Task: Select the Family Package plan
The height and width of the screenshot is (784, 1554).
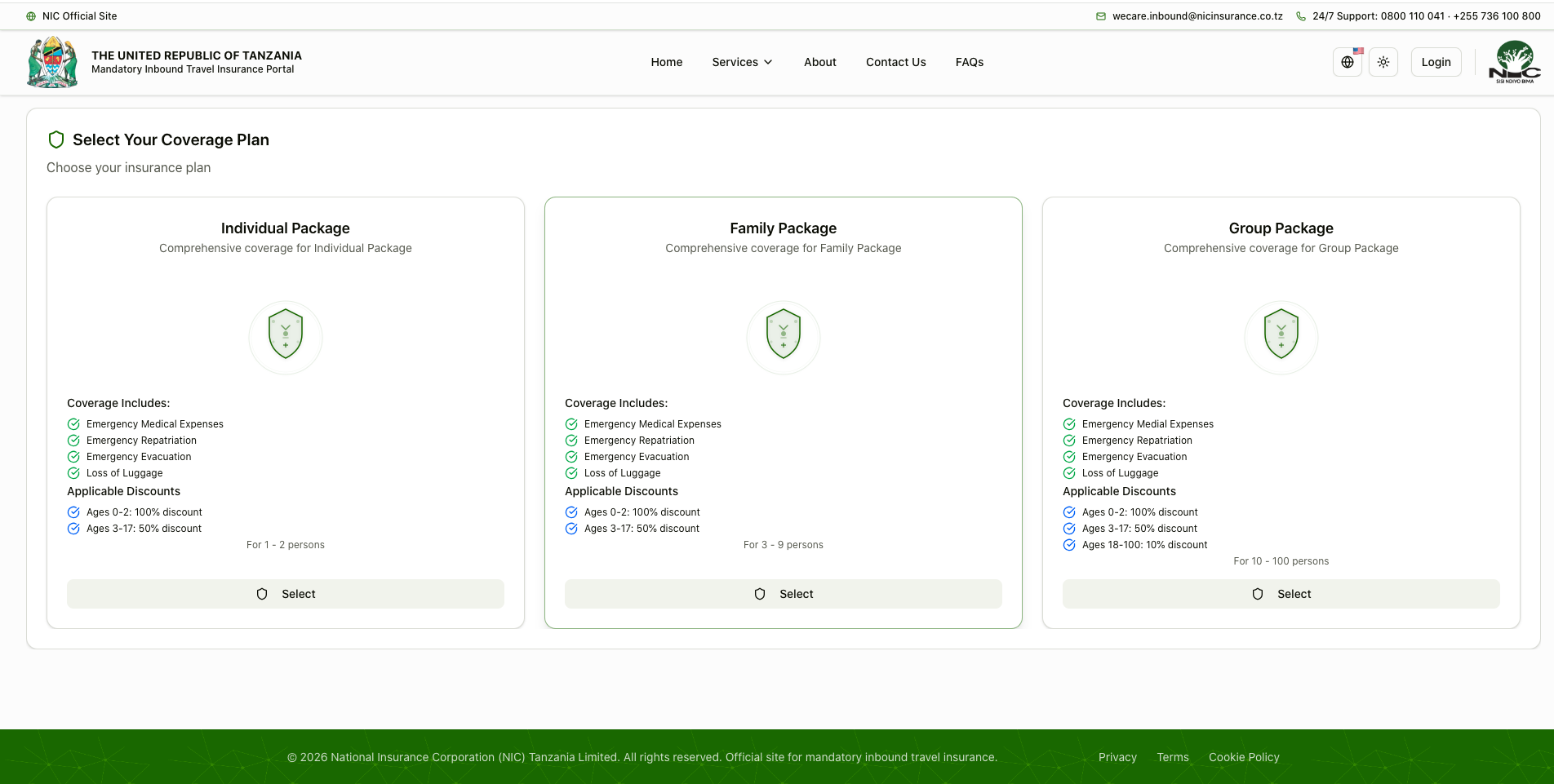Action: pos(784,594)
